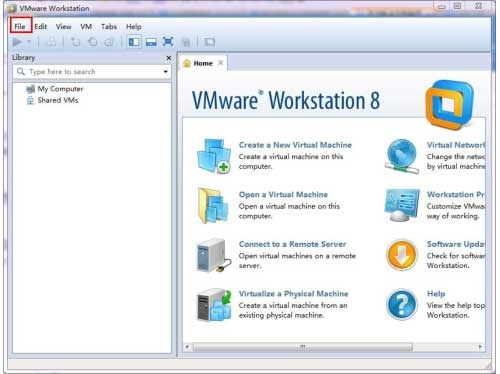The image size is (500, 374).
Task: Toggle the Show Library panel toolbar icon
Action: click(134, 42)
